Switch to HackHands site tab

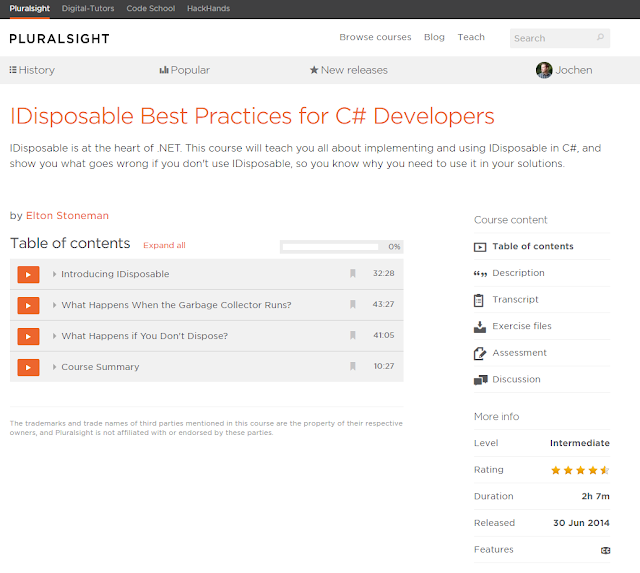pyautogui.click(x=208, y=9)
